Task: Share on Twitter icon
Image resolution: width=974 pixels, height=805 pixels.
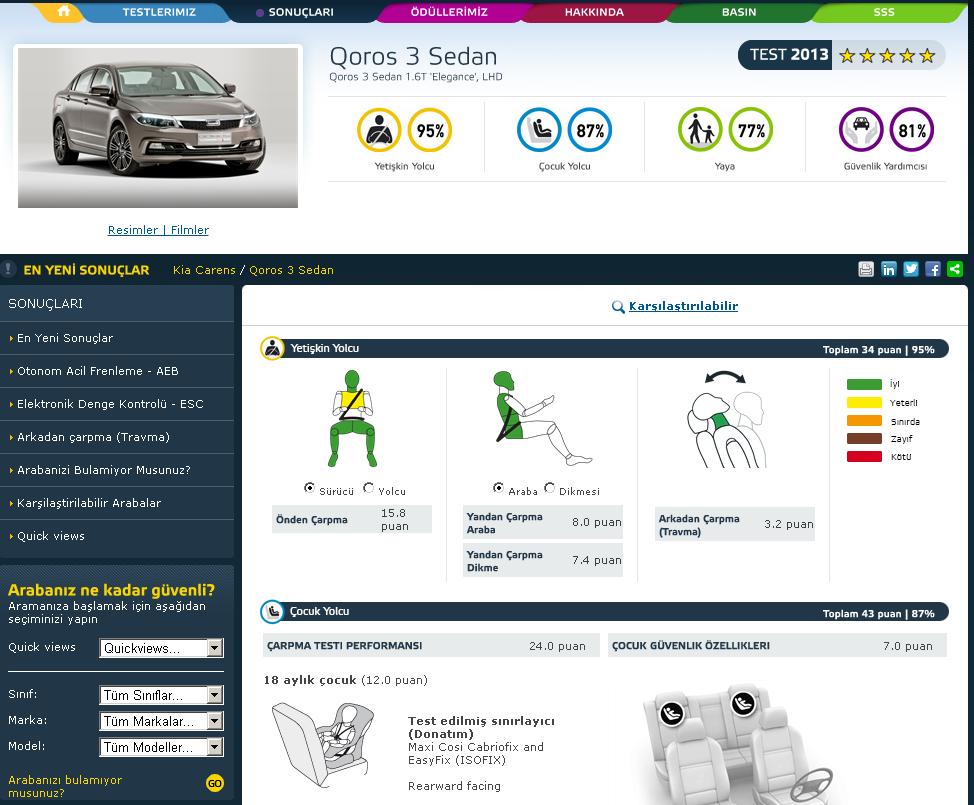Action: (911, 269)
